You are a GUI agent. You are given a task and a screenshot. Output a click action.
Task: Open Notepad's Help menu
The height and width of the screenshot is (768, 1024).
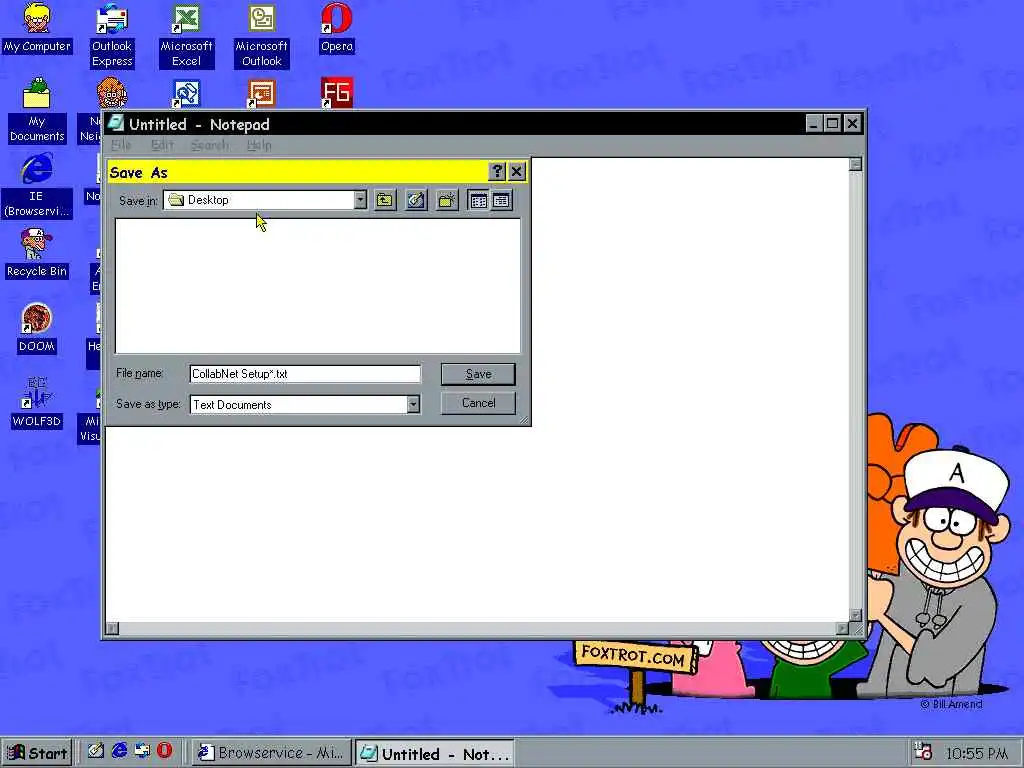click(x=259, y=145)
